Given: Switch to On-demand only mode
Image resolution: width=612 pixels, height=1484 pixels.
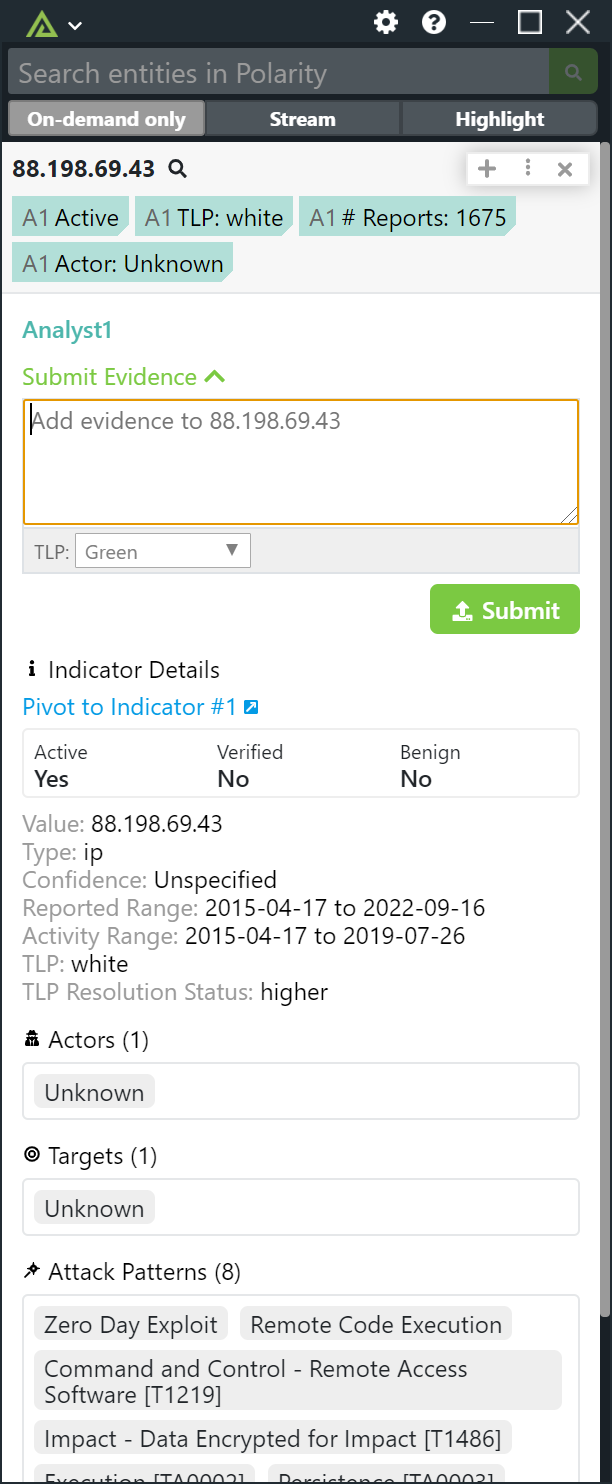Looking at the screenshot, I should [x=106, y=119].
